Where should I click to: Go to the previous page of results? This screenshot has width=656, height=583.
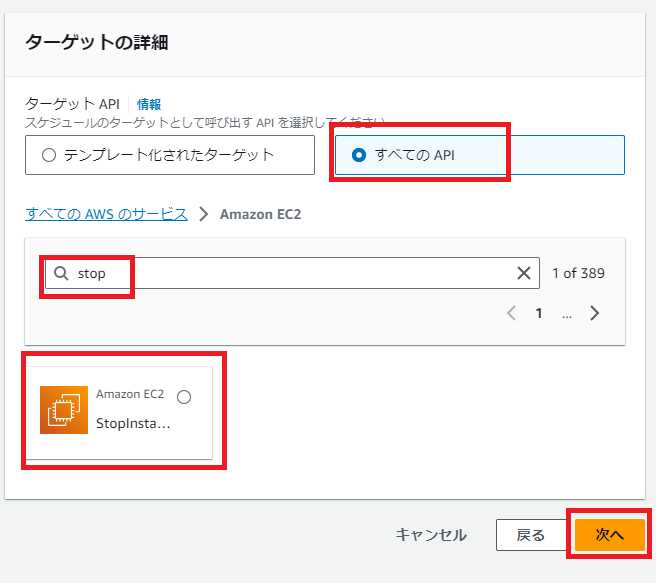[511, 313]
